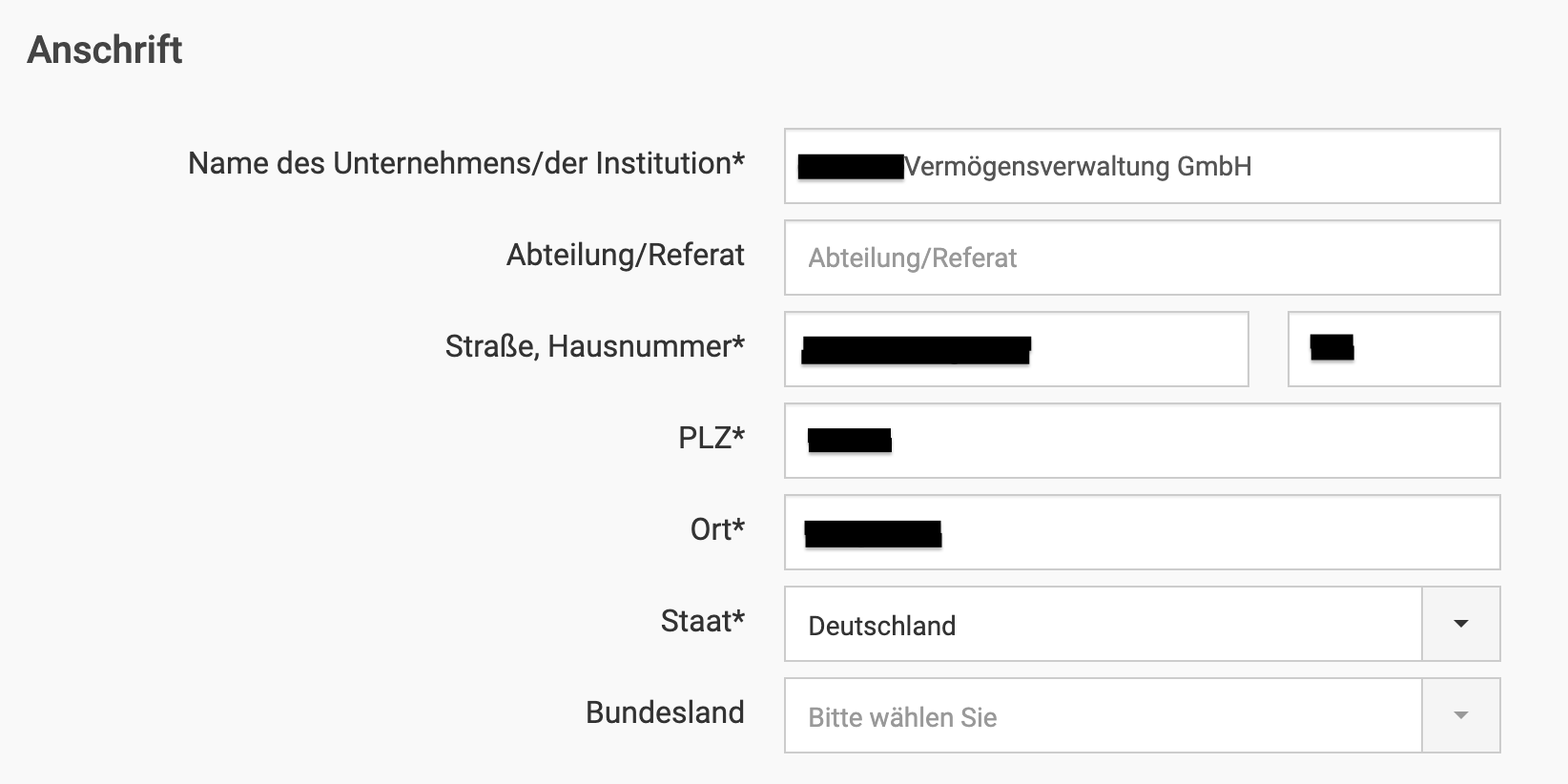This screenshot has width=1568, height=784.
Task: Click the redacted street name input
Action: click(x=1016, y=349)
